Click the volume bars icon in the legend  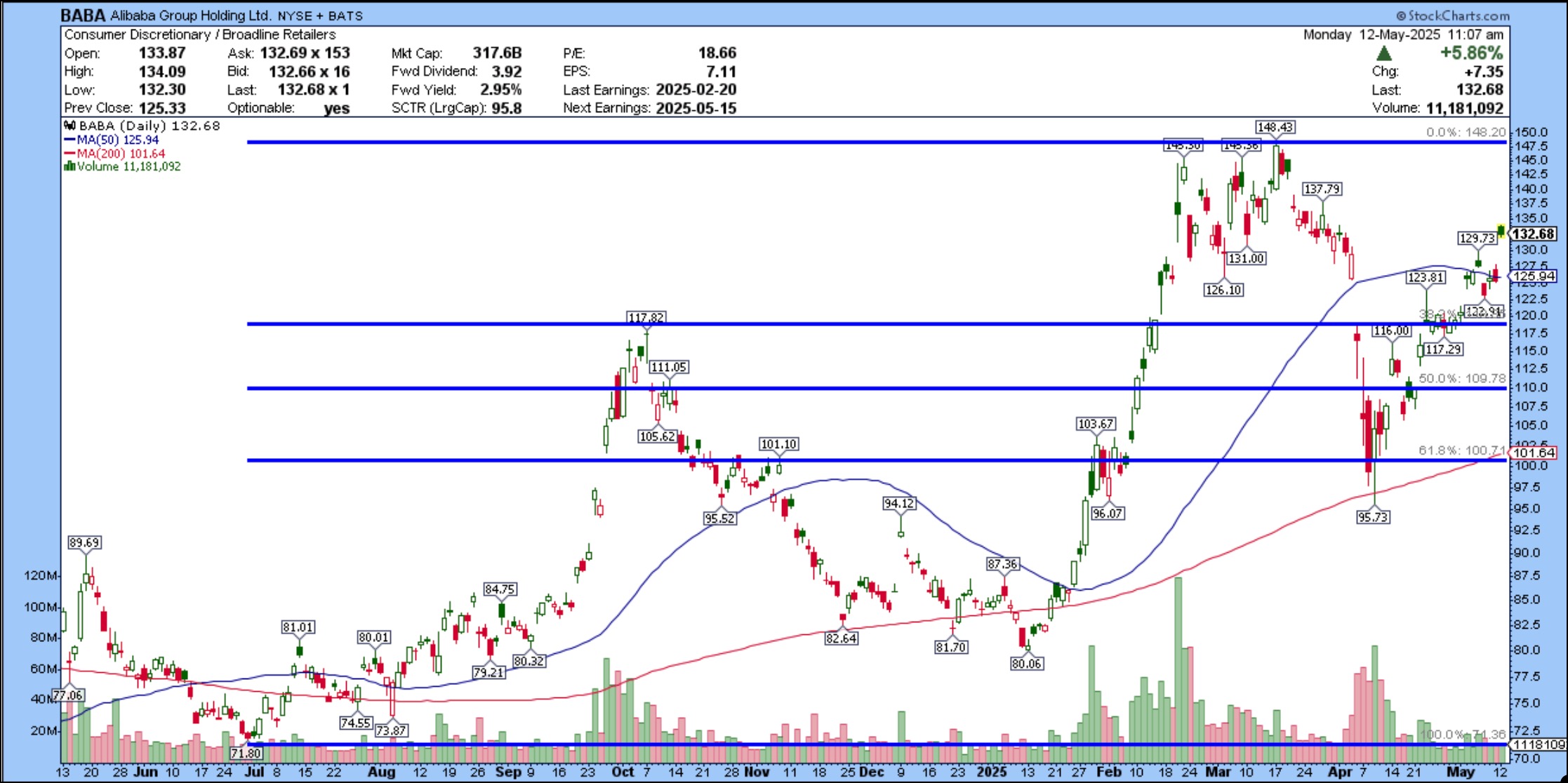69,166
